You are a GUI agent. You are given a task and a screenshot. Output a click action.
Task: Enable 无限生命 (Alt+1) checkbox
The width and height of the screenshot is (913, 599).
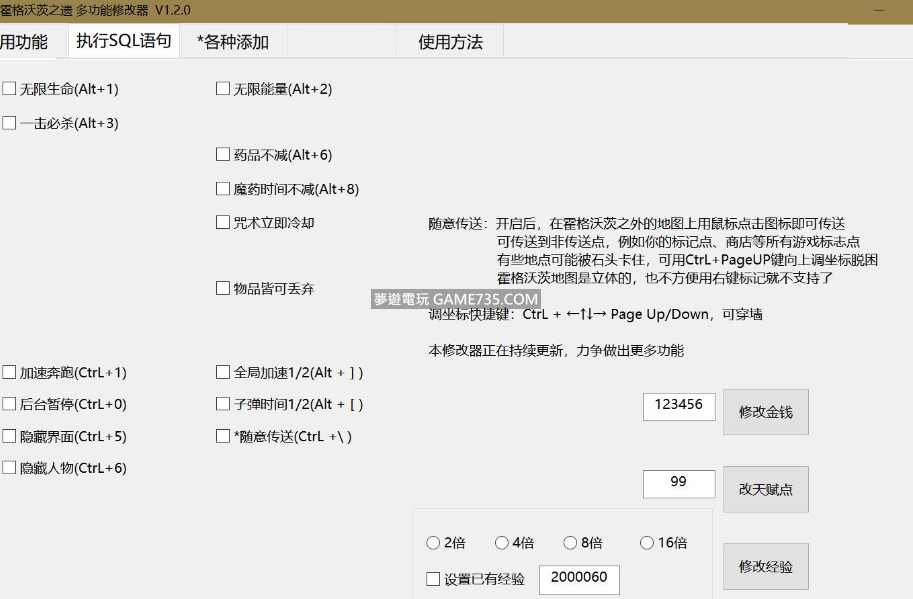tap(10, 89)
